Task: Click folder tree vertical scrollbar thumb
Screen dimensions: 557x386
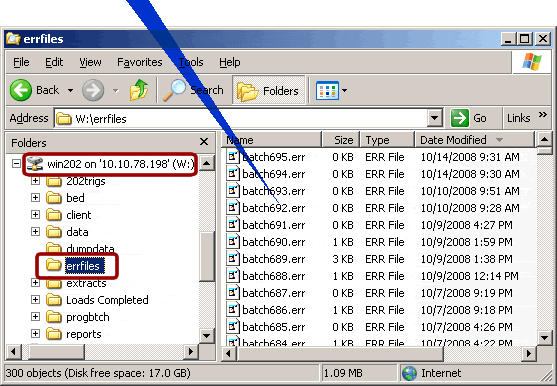Action: [x=206, y=256]
